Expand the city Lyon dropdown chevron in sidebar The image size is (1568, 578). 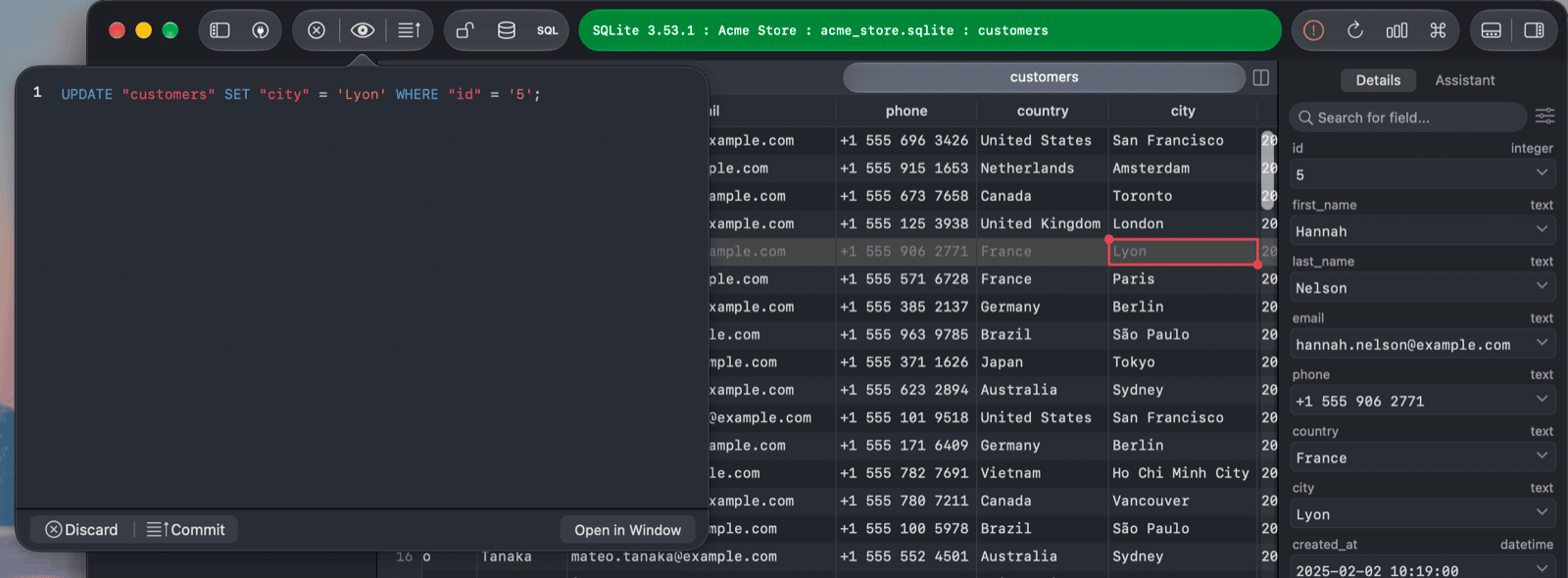point(1542,513)
